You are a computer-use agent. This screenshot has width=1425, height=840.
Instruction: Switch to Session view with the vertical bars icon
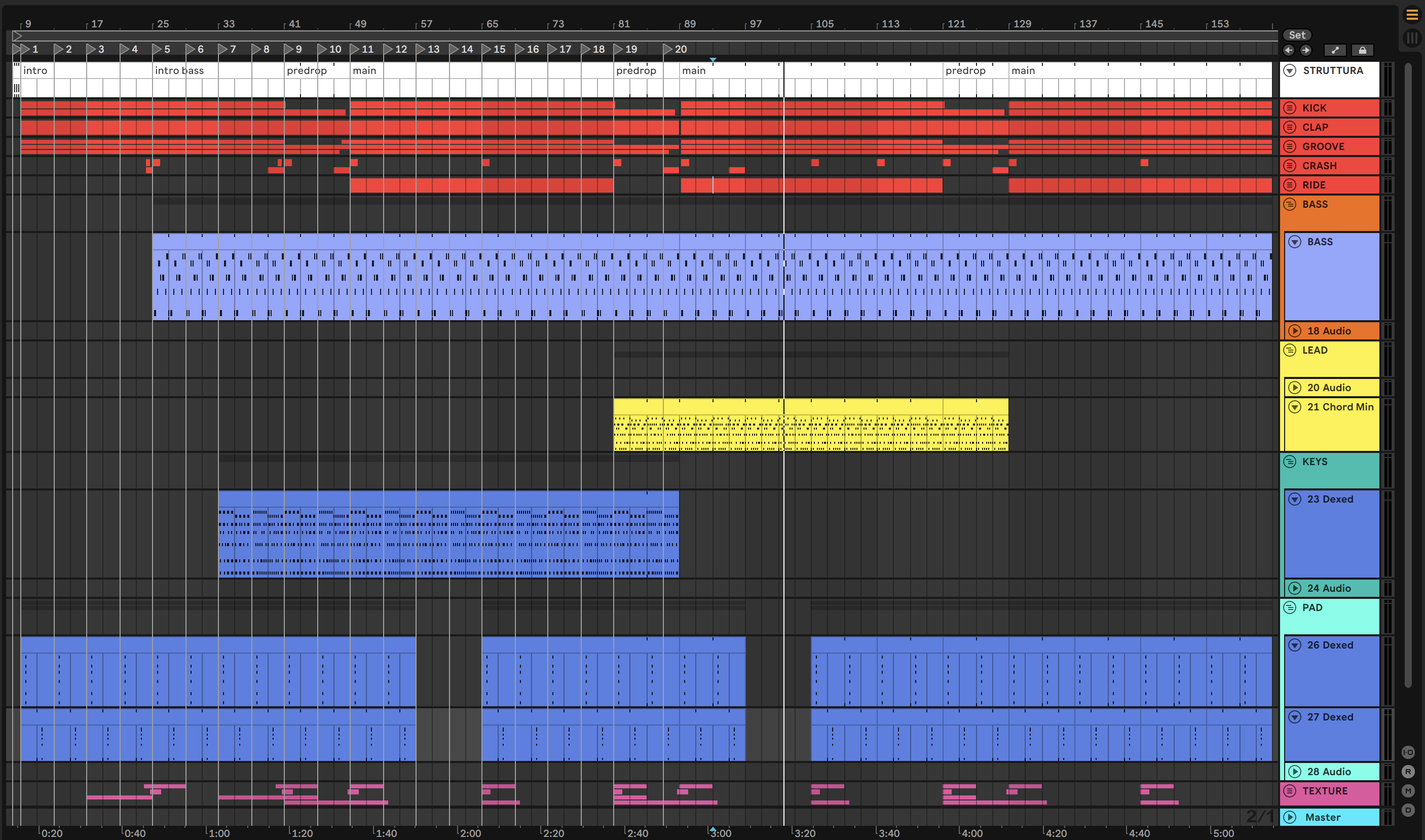click(x=1412, y=39)
